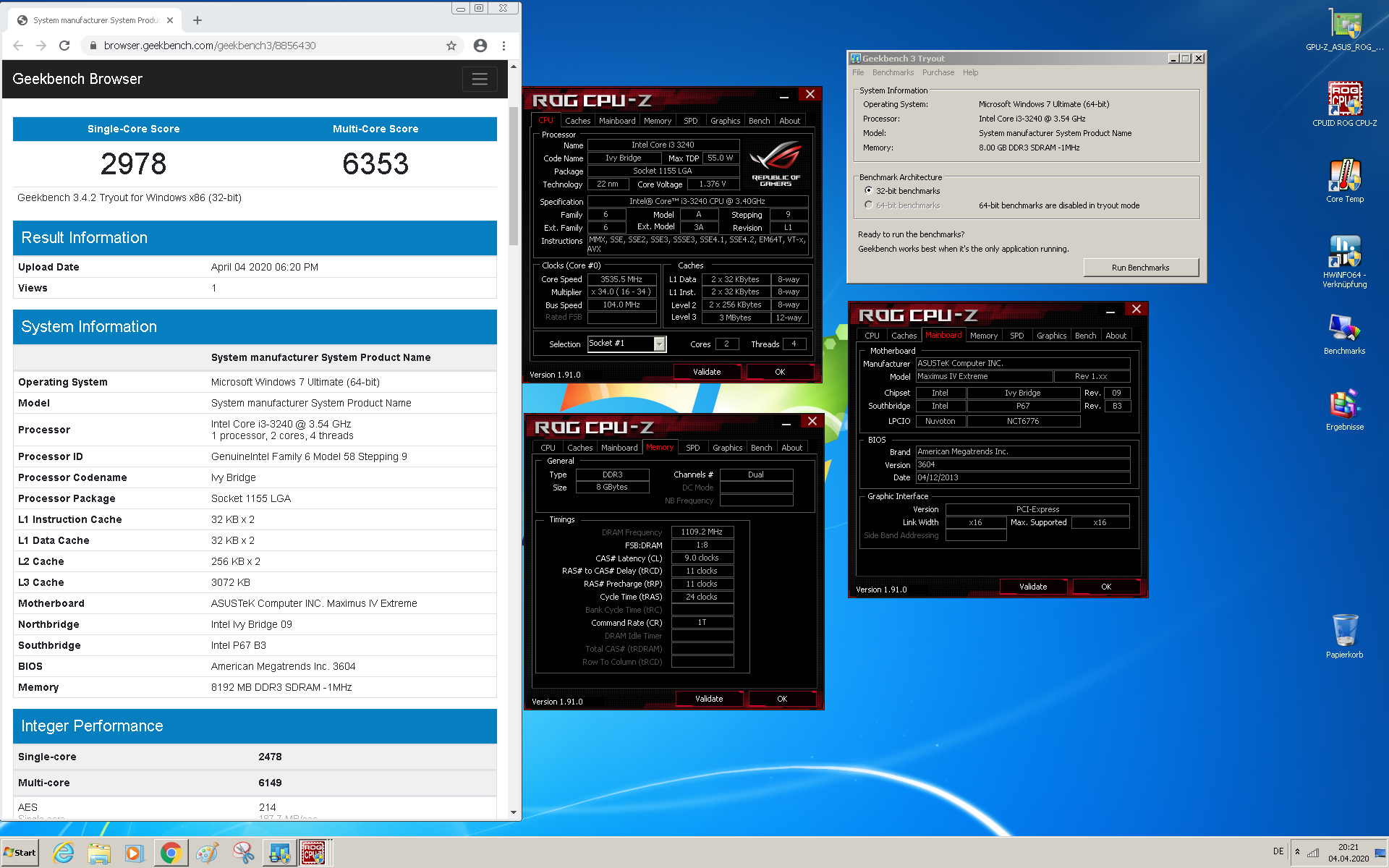
Task: Open the Snipping Tool taskbar icon
Action: [243, 853]
